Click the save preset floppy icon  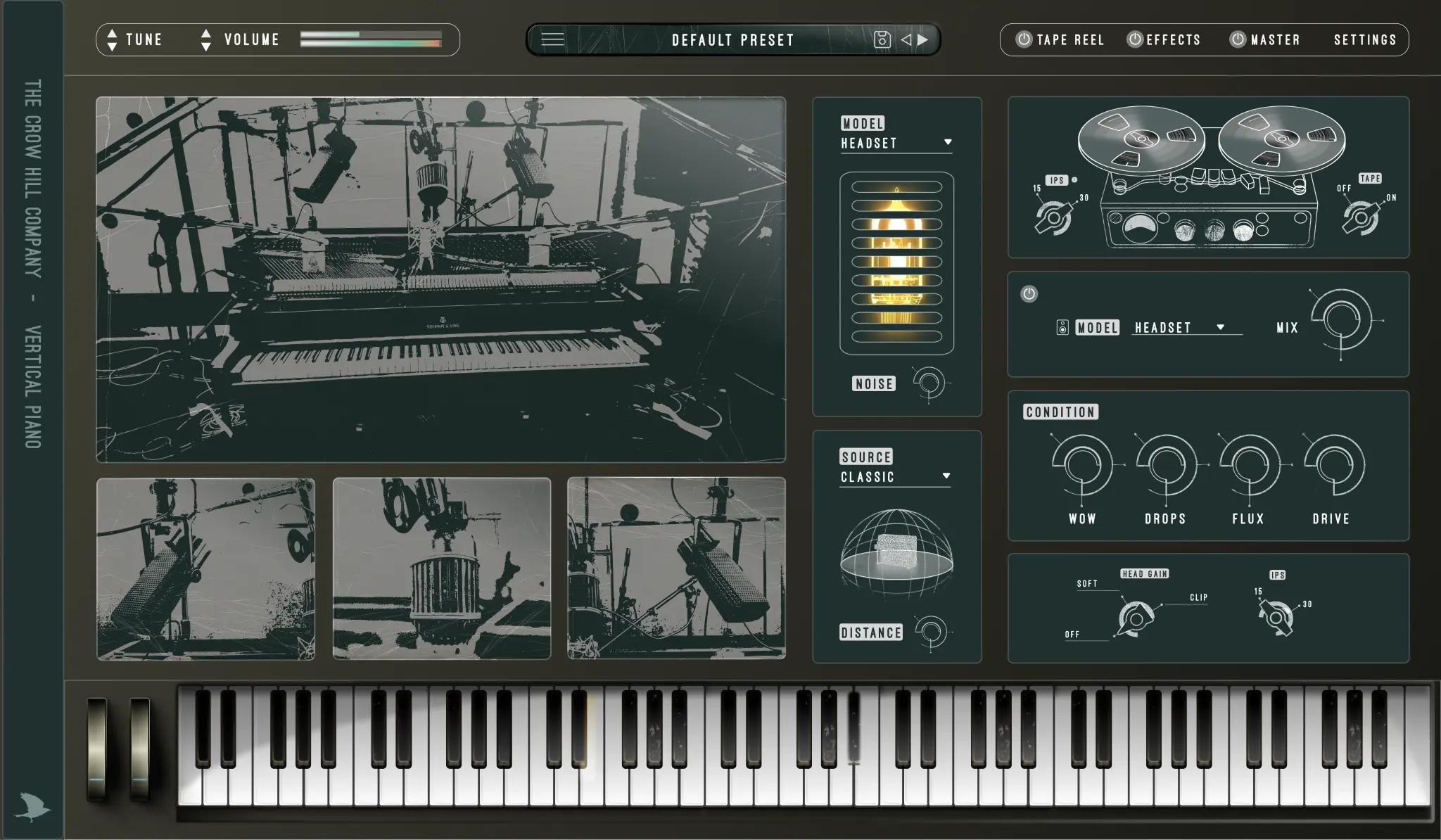coord(882,39)
